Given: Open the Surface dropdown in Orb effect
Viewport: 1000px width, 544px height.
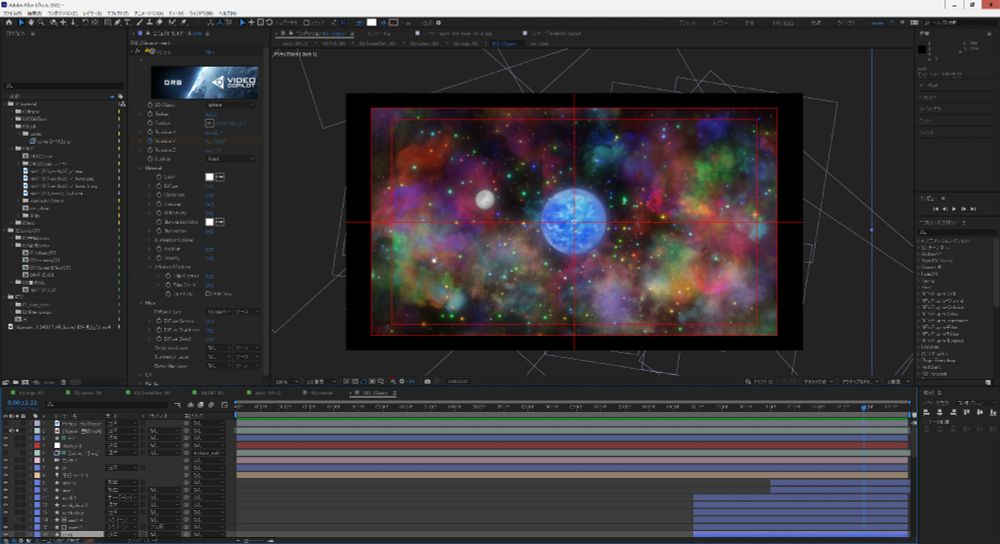Looking at the screenshot, I should pos(230,159).
